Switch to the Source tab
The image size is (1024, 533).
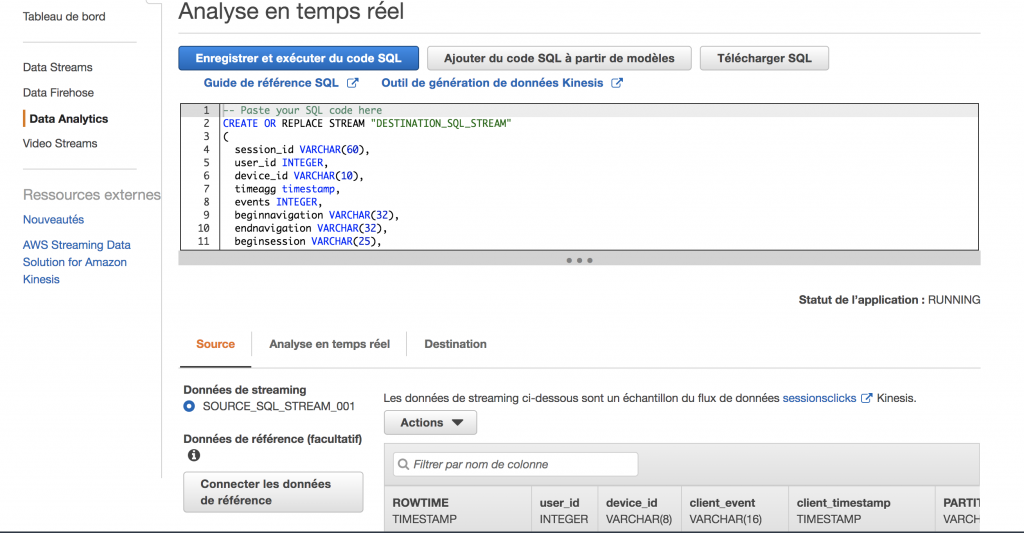point(216,344)
